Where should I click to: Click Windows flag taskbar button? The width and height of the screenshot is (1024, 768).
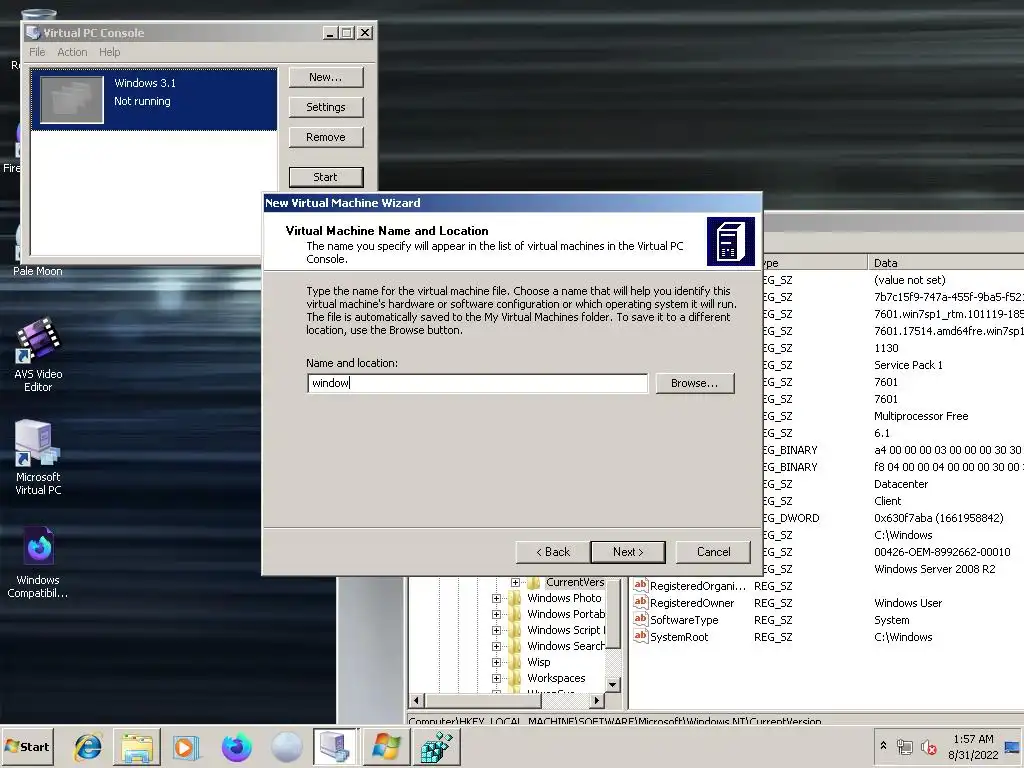point(385,746)
